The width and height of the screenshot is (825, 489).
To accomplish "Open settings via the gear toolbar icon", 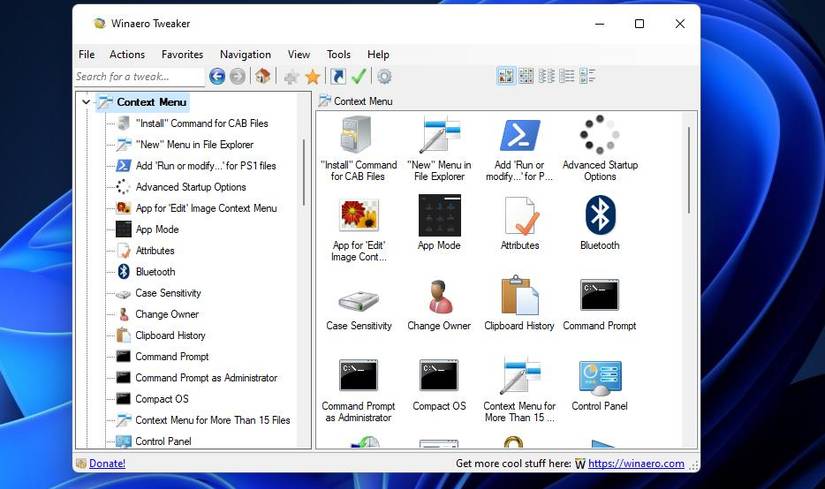I will click(385, 76).
